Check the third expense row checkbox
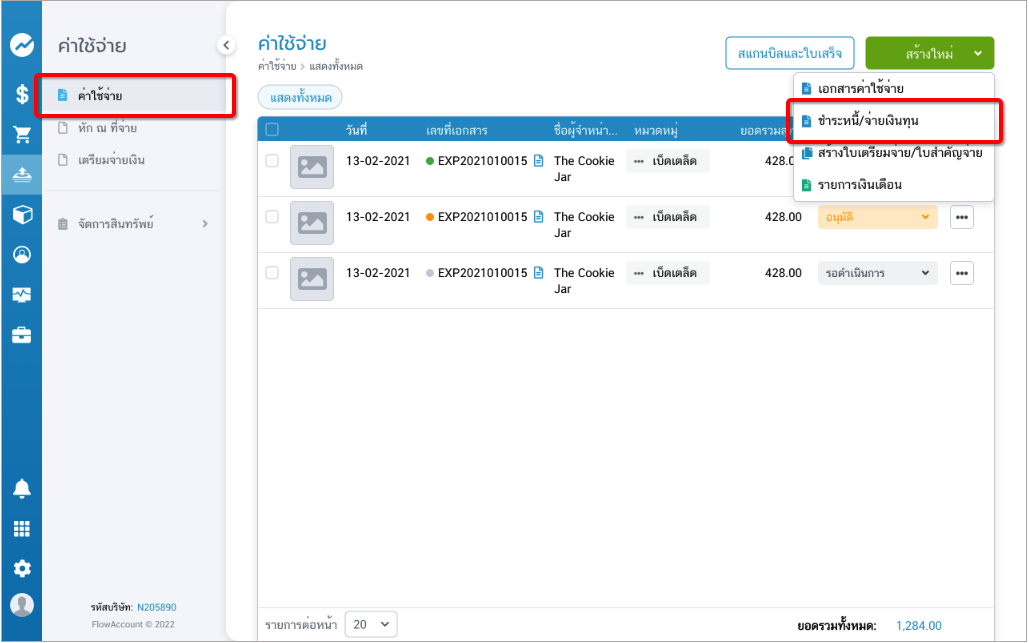 pos(272,273)
